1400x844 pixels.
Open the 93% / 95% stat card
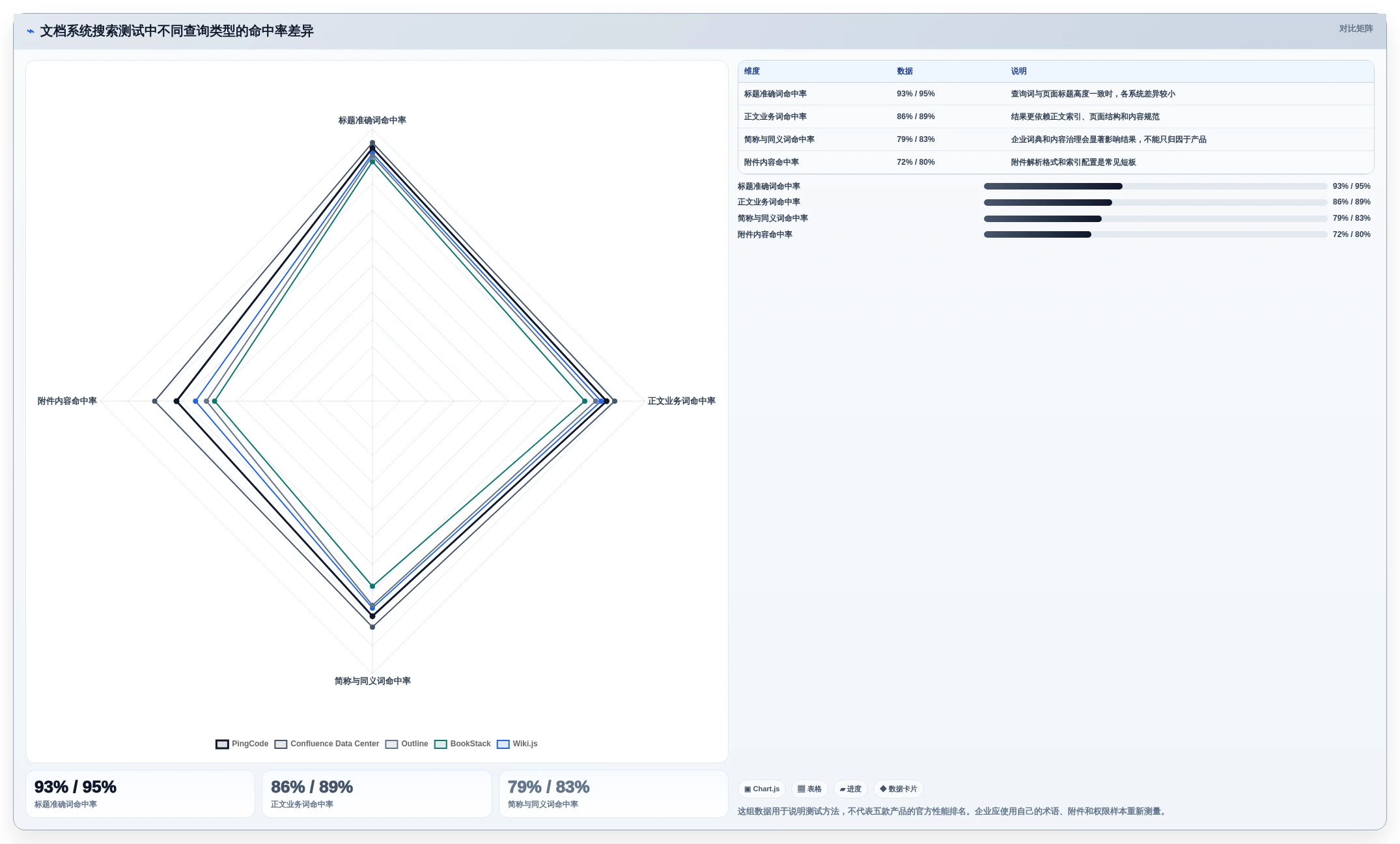(x=140, y=794)
